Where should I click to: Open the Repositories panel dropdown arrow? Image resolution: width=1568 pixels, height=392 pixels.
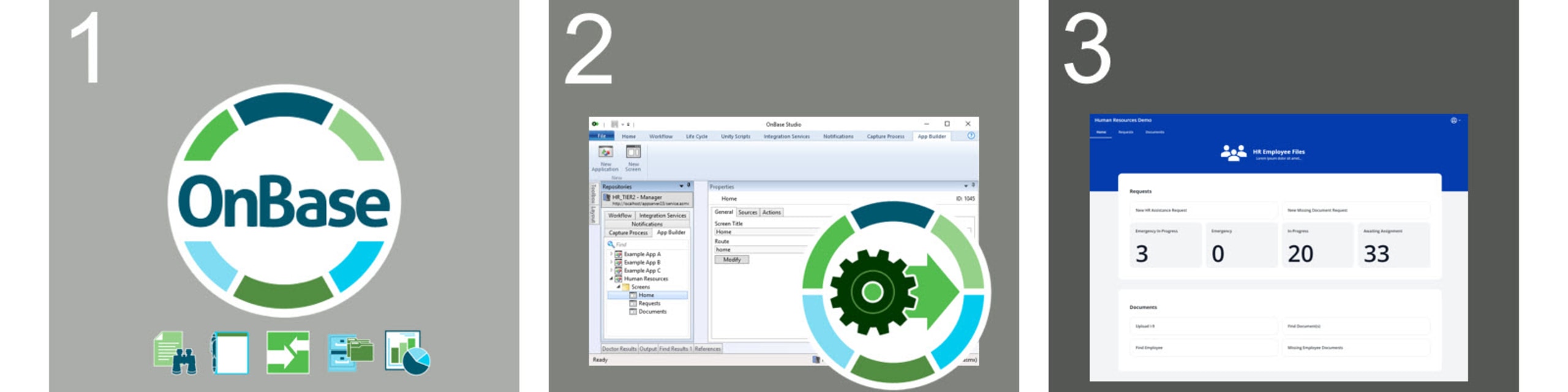coord(681,186)
